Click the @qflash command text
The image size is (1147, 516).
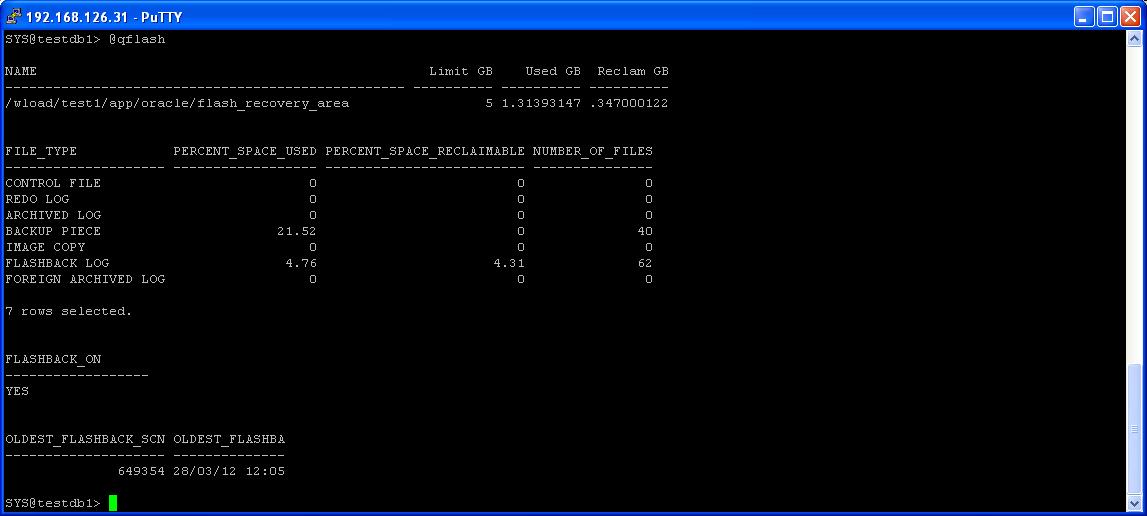point(137,39)
